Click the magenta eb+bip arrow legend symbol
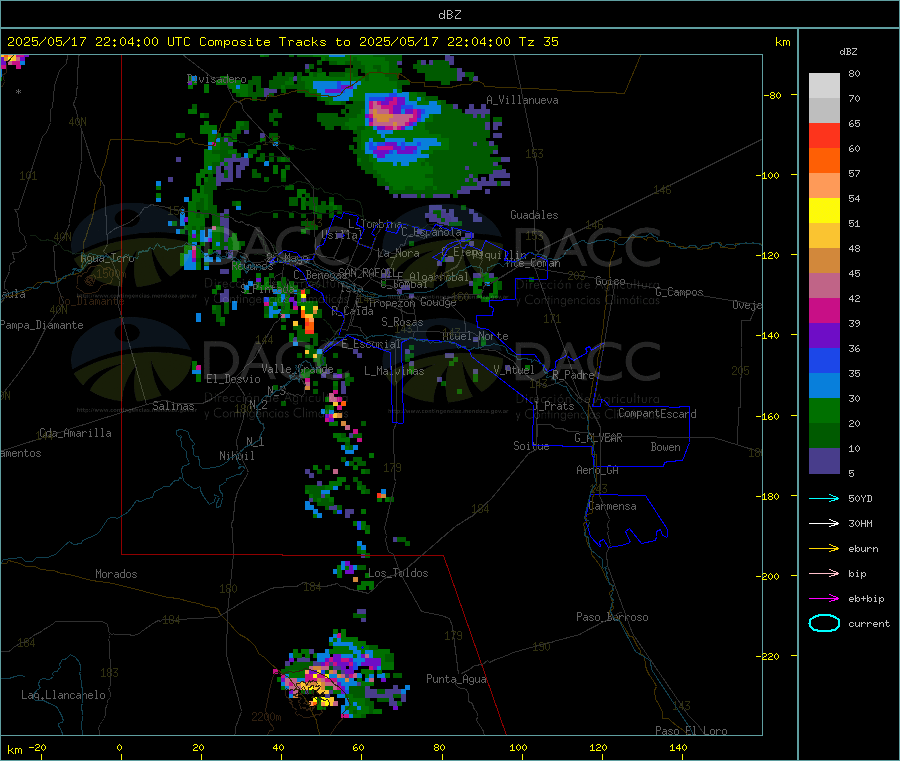This screenshot has height=761, width=900. tap(824, 599)
